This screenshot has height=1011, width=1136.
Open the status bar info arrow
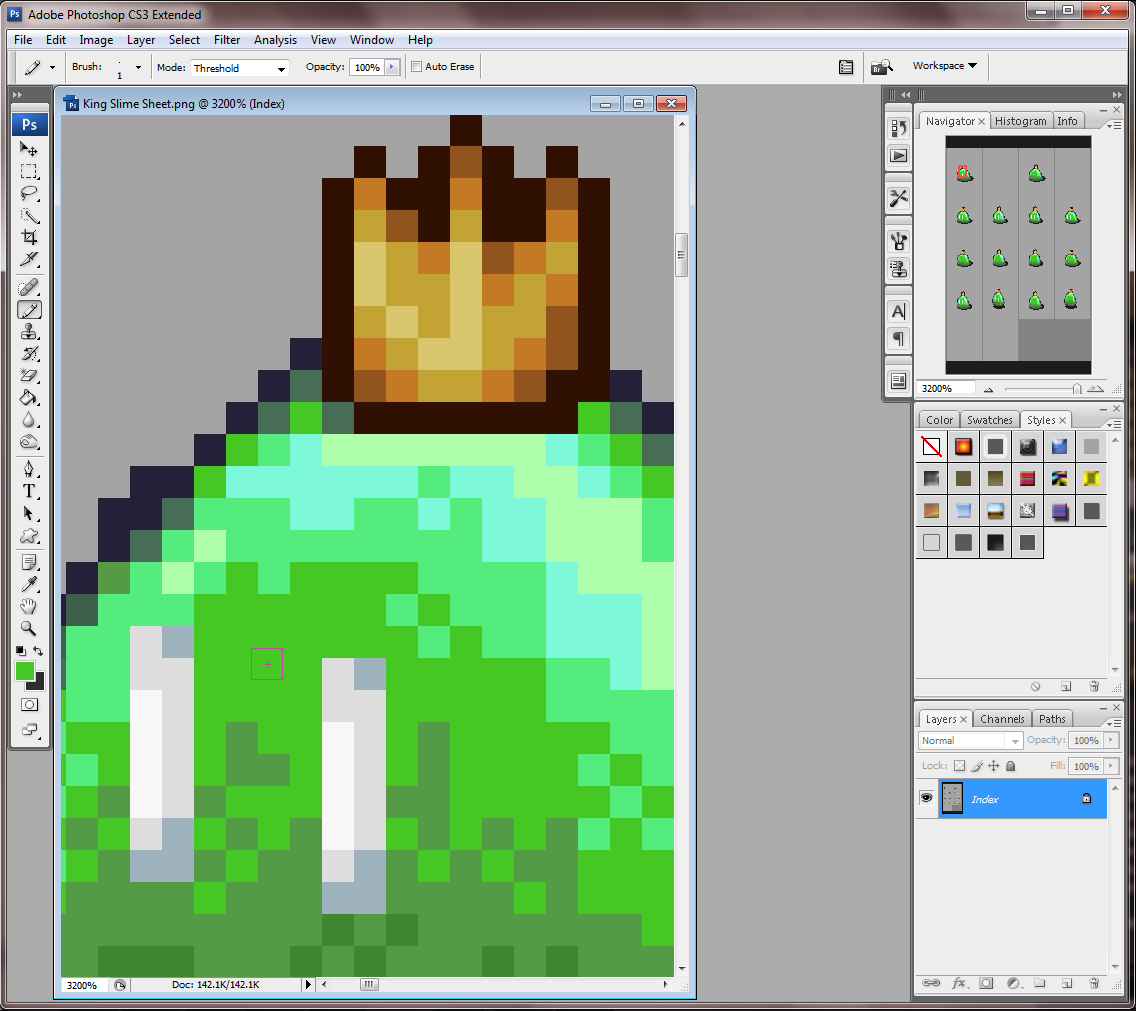pyautogui.click(x=308, y=984)
